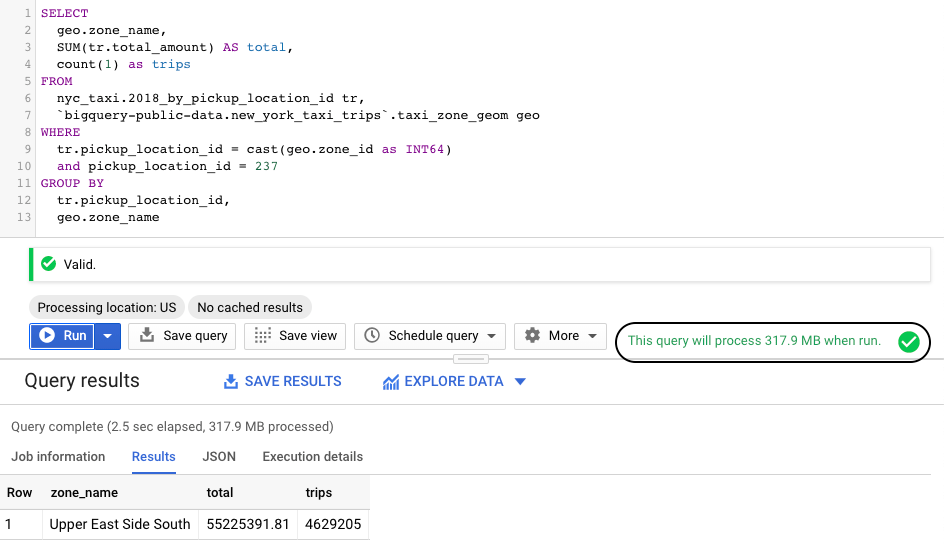The height and width of the screenshot is (546, 944).
Task: Click the WHERE keyword in editor
Action: 60,132
